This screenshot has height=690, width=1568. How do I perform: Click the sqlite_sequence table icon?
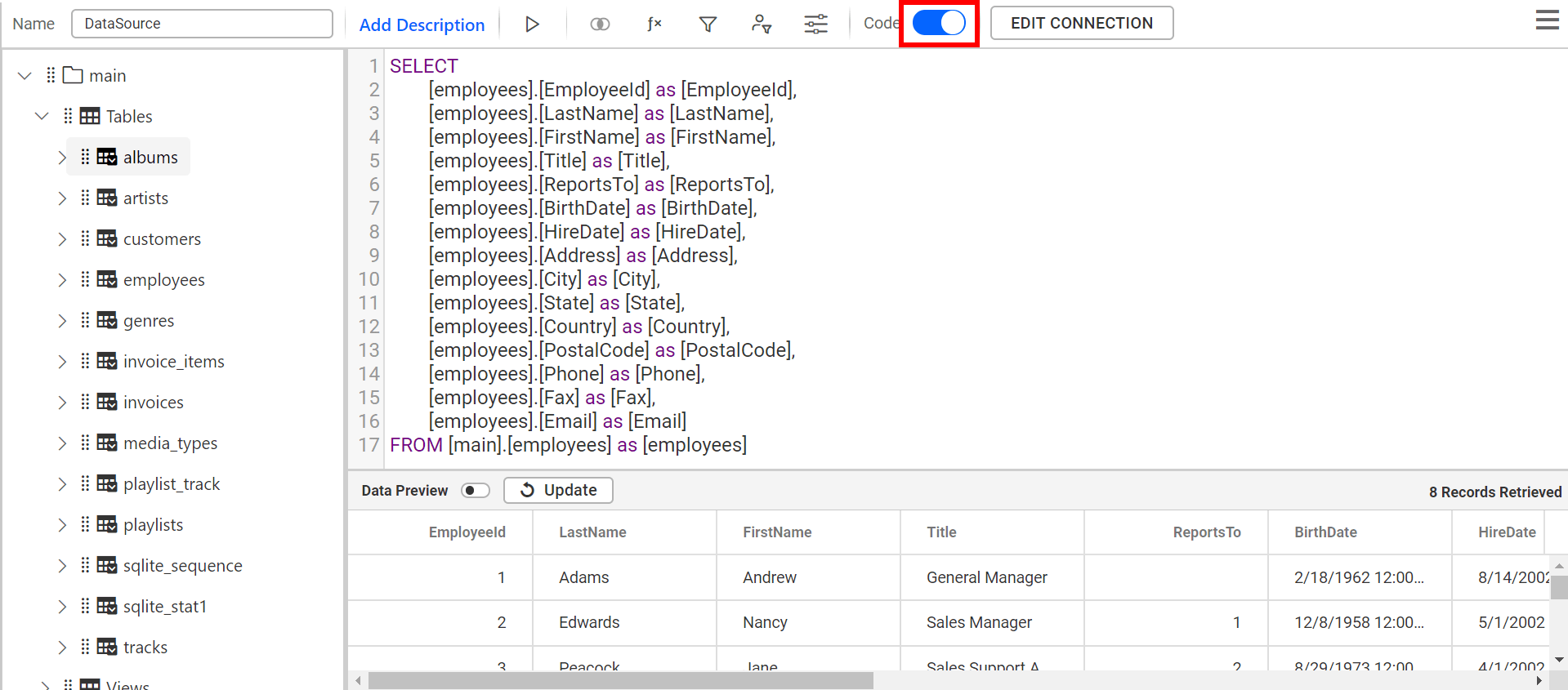pyautogui.click(x=107, y=565)
